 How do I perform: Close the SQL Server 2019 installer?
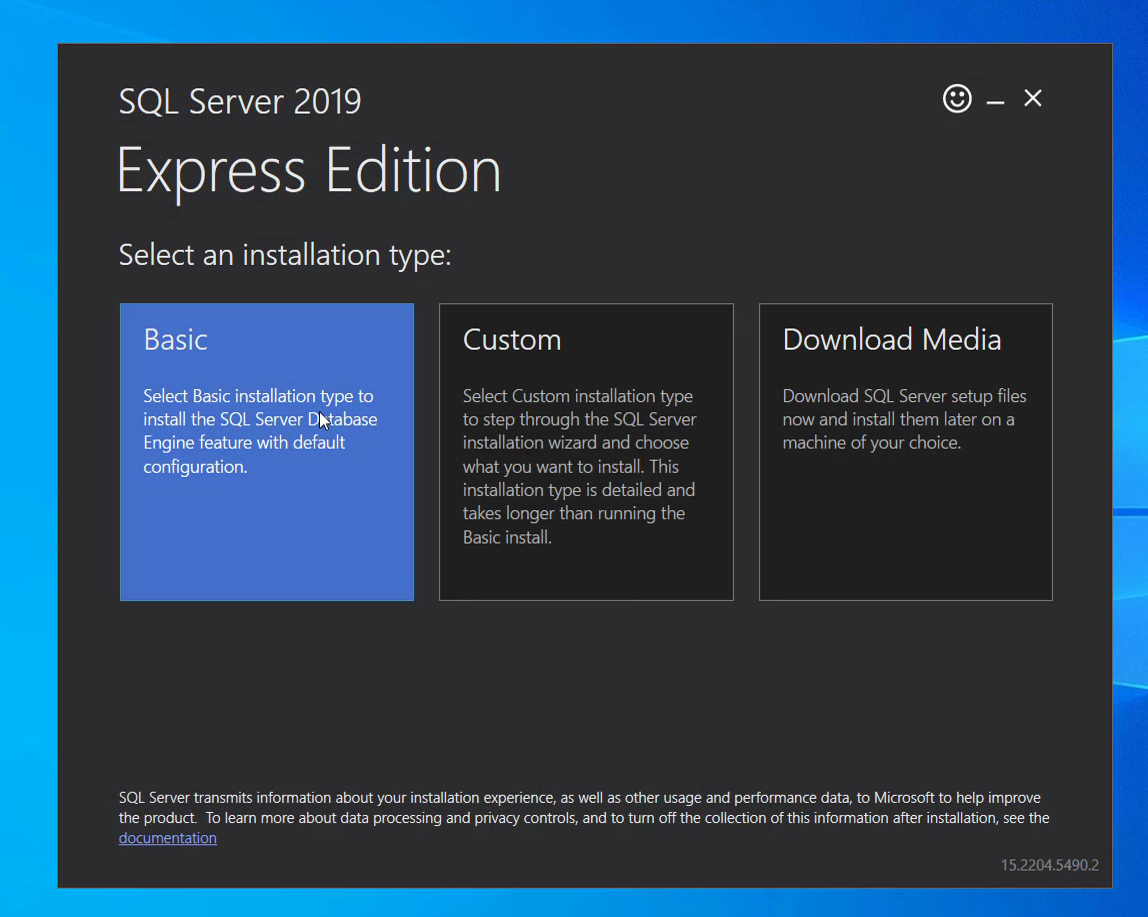1033,98
